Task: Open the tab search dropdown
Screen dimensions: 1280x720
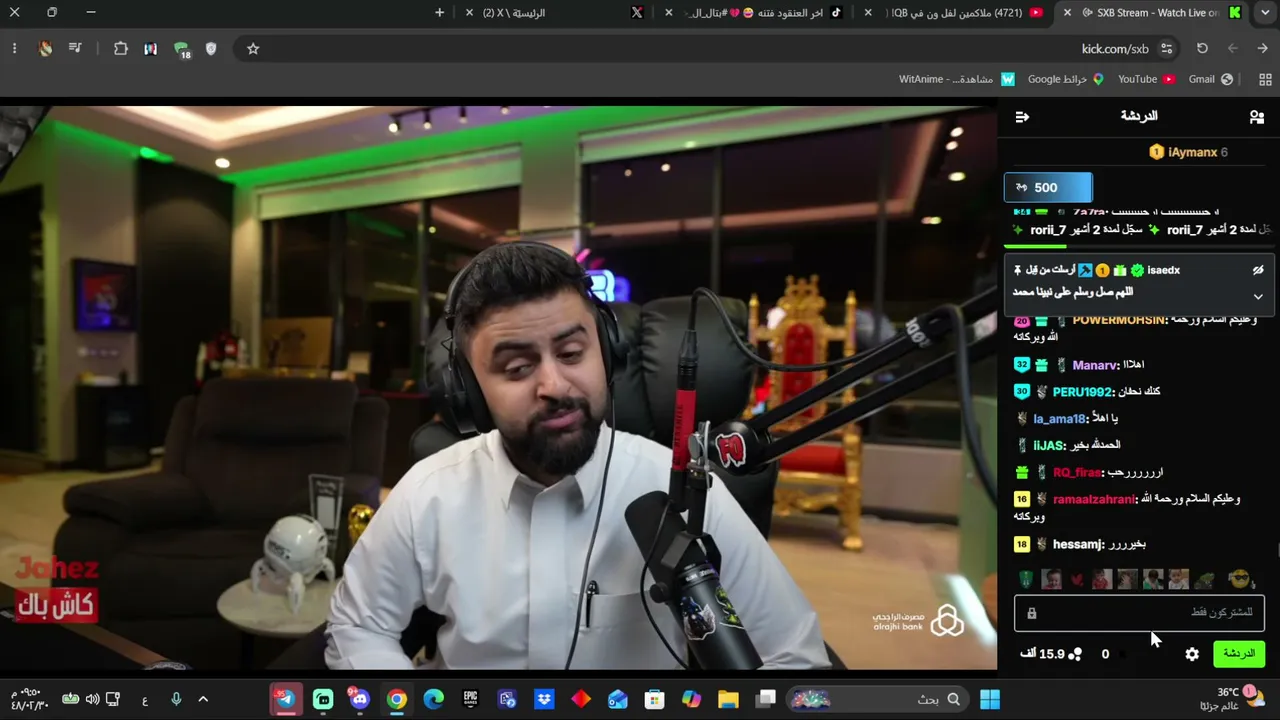Action: 1265,13
